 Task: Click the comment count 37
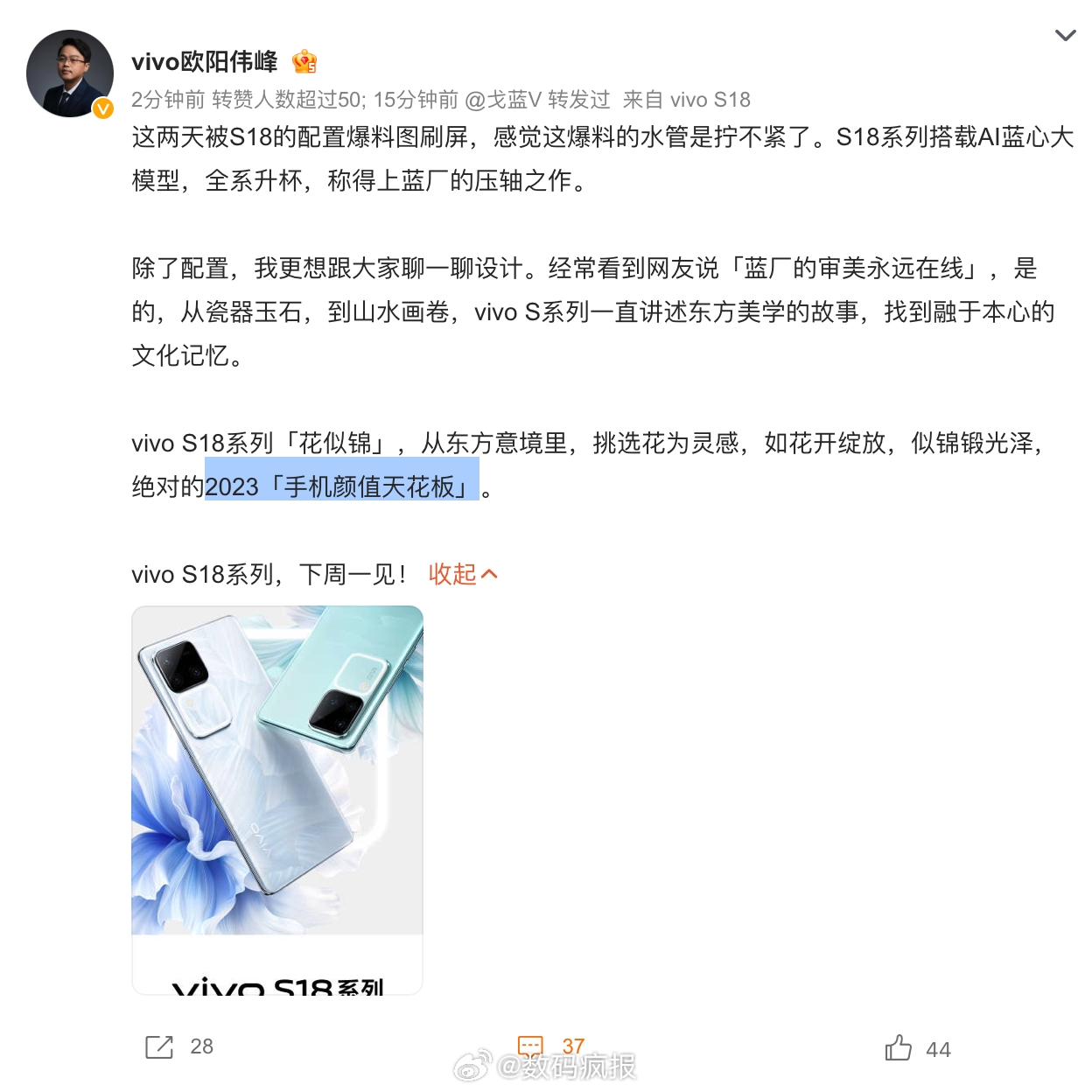573,1046
